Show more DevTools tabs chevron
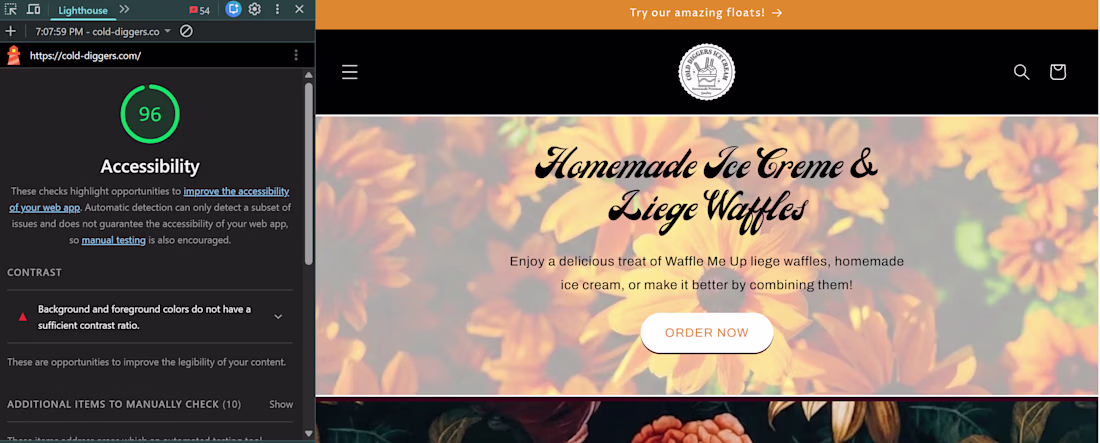Screen dimensions: 1100x443 pos(124,10)
